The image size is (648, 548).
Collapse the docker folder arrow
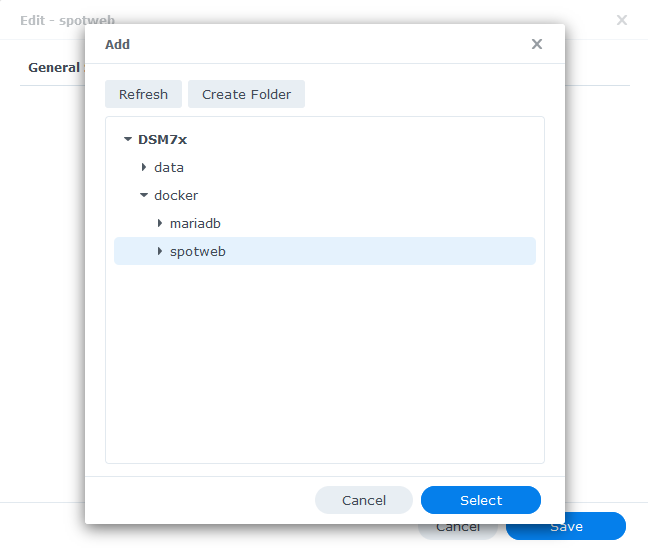(144, 195)
